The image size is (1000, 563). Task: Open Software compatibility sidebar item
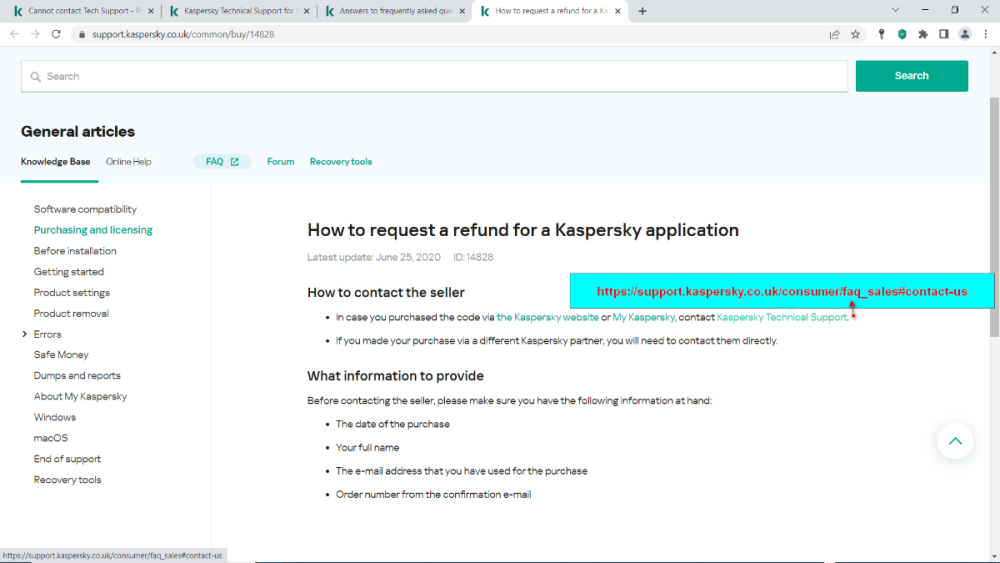(x=85, y=209)
